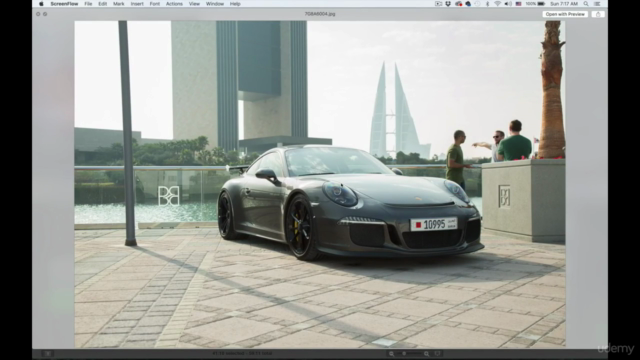
Task: Click the timeline zoom slider
Action: 409,354
